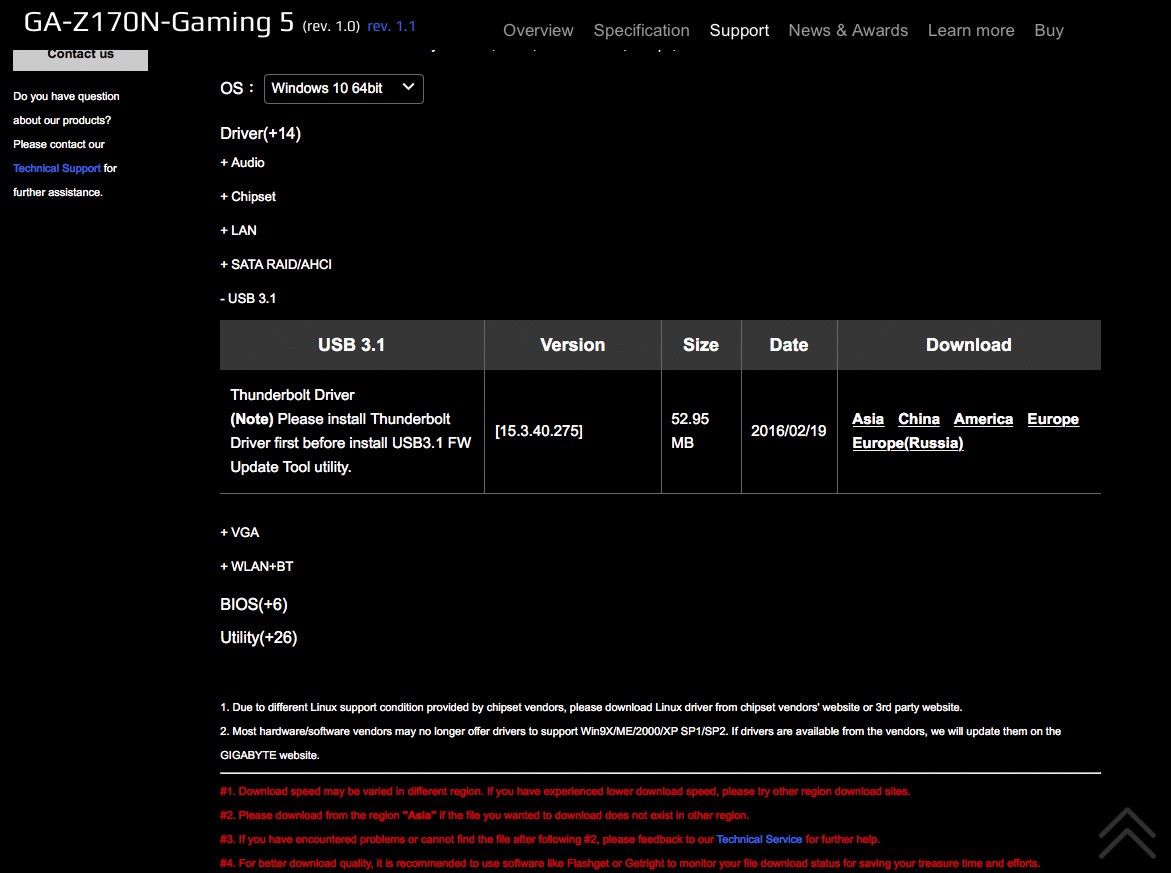Click the USB 3.1 table header
The width and height of the screenshot is (1171, 873).
[352, 345]
